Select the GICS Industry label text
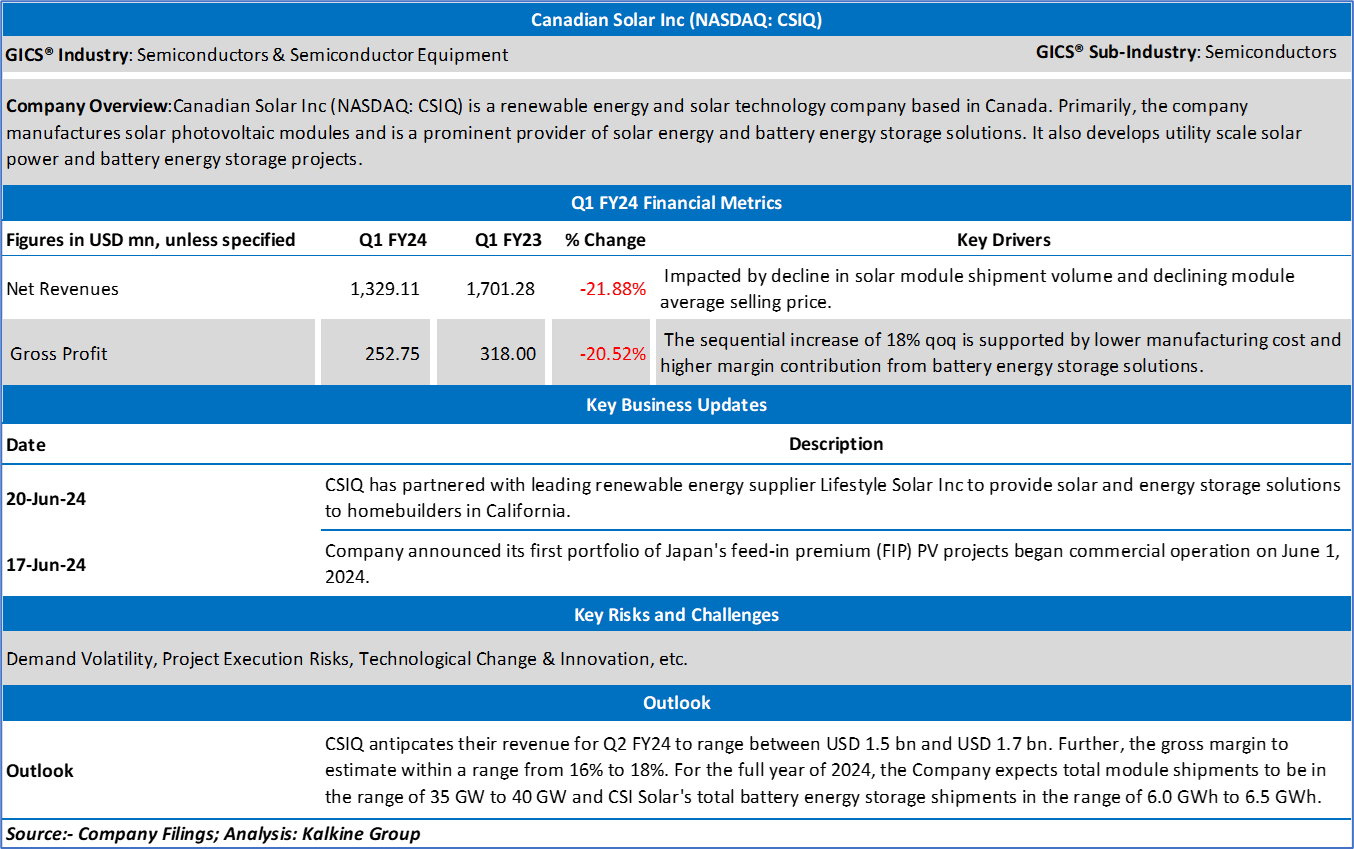The height and width of the screenshot is (849, 1354). click(x=68, y=55)
